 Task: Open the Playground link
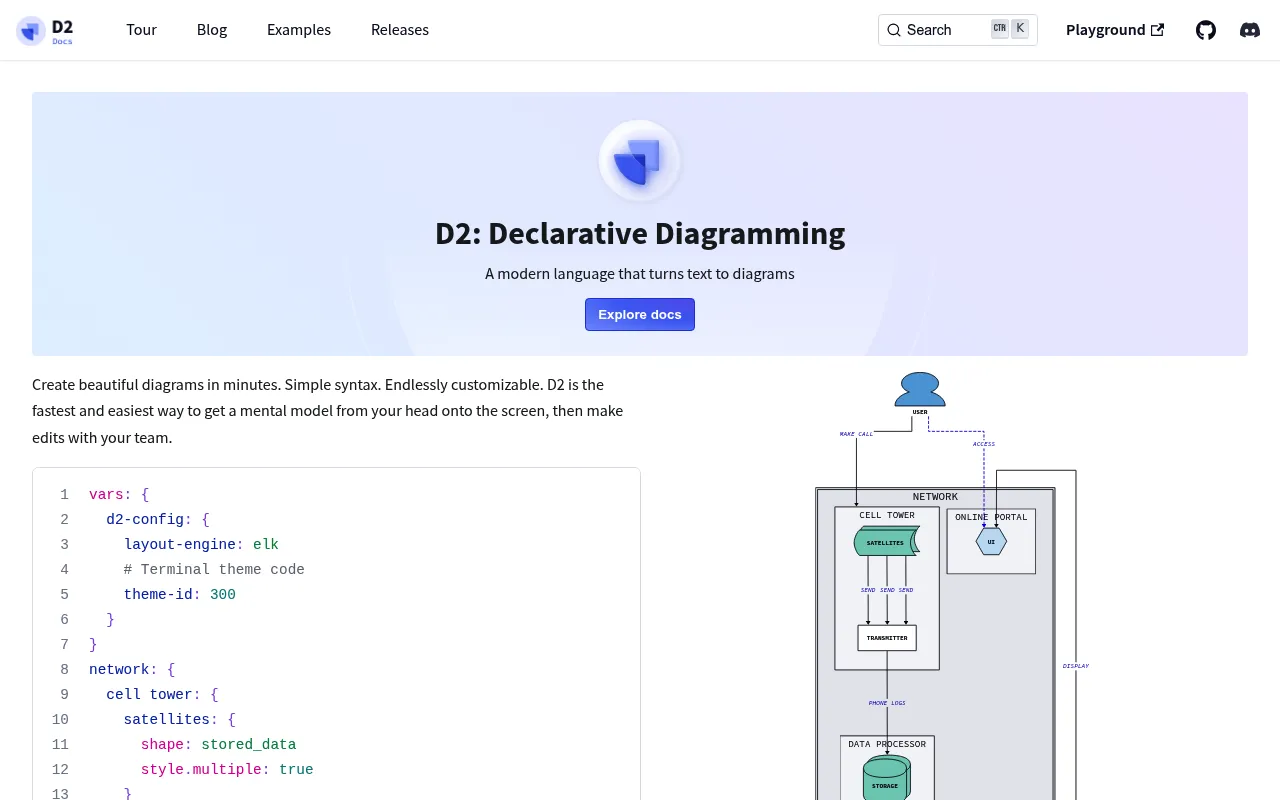[1115, 30]
